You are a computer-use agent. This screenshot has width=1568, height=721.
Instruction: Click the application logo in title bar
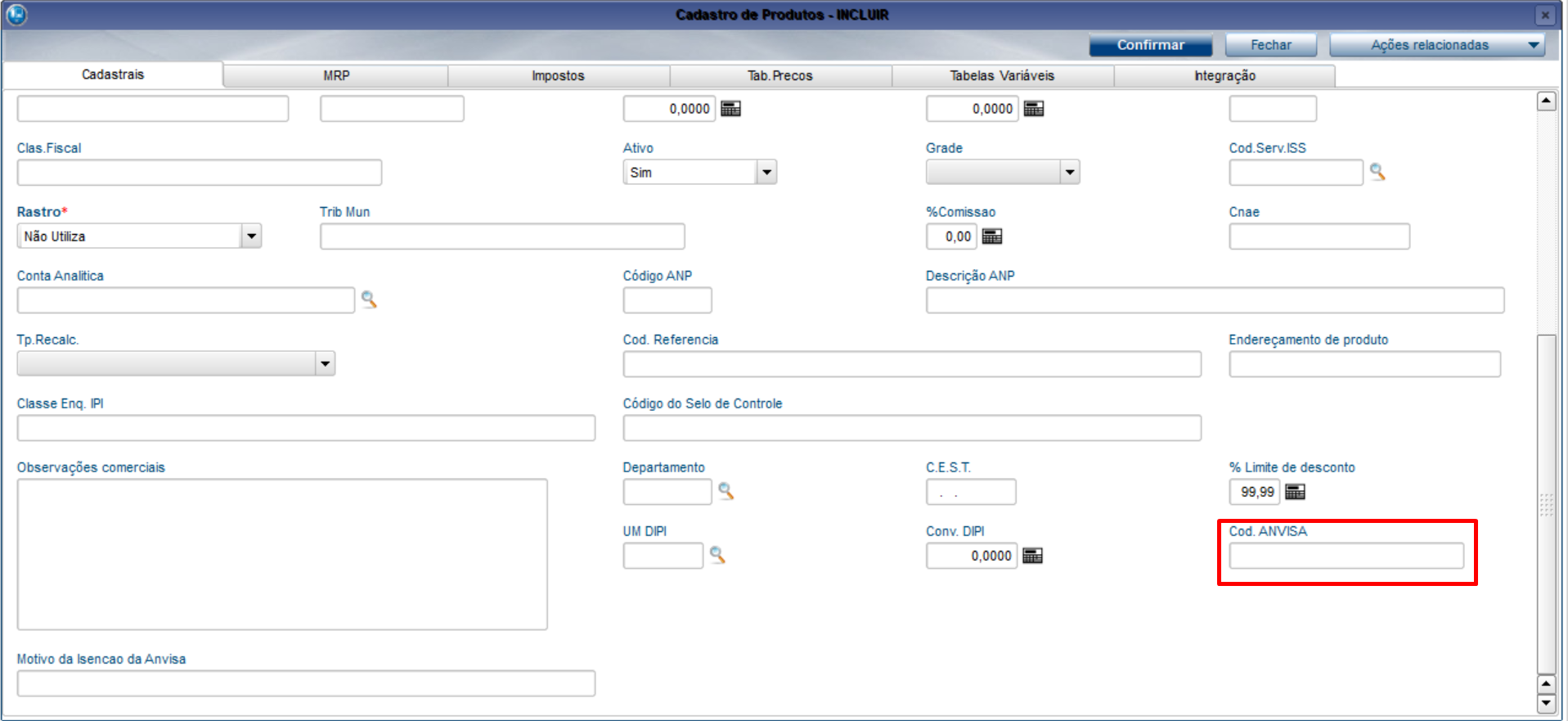point(16,15)
